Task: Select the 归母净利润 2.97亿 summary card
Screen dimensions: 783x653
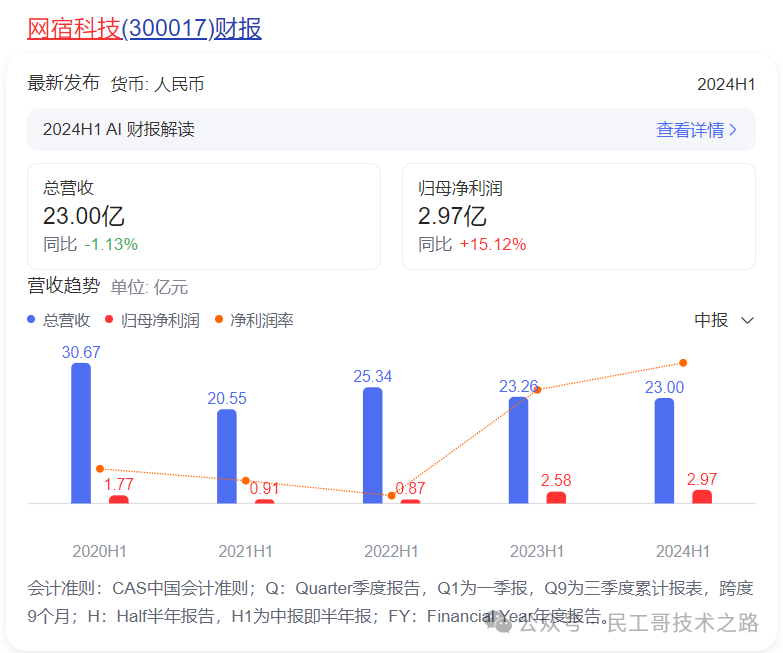Action: coord(579,216)
